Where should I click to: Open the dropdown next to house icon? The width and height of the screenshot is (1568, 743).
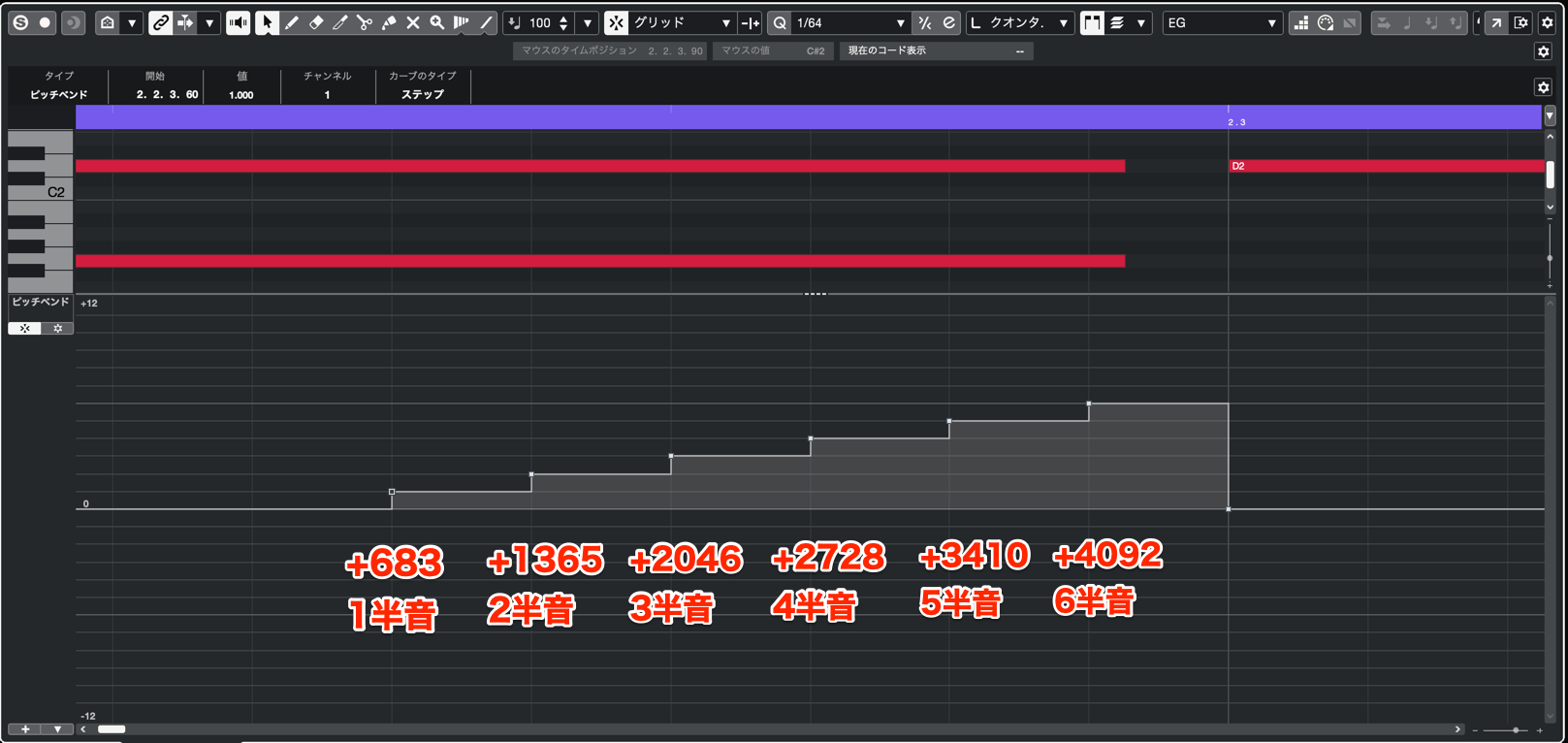(132, 22)
